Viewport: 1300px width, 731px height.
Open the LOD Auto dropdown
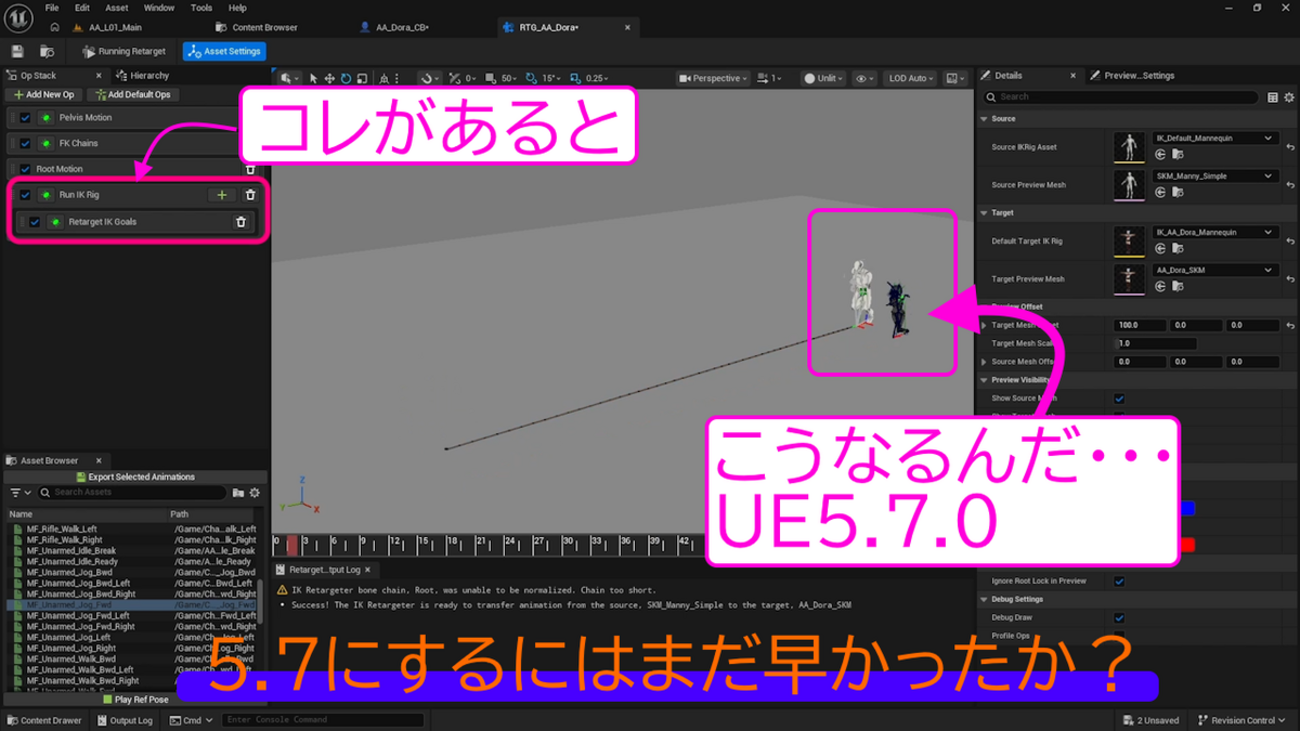[908, 77]
